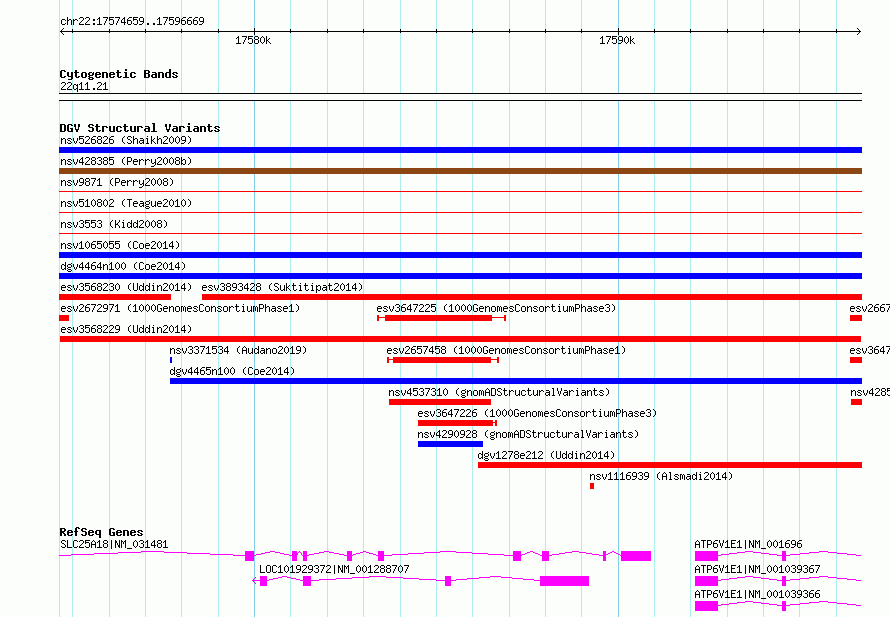
Task: Select the blue dgv4465n100 variant bar
Action: 516,381
